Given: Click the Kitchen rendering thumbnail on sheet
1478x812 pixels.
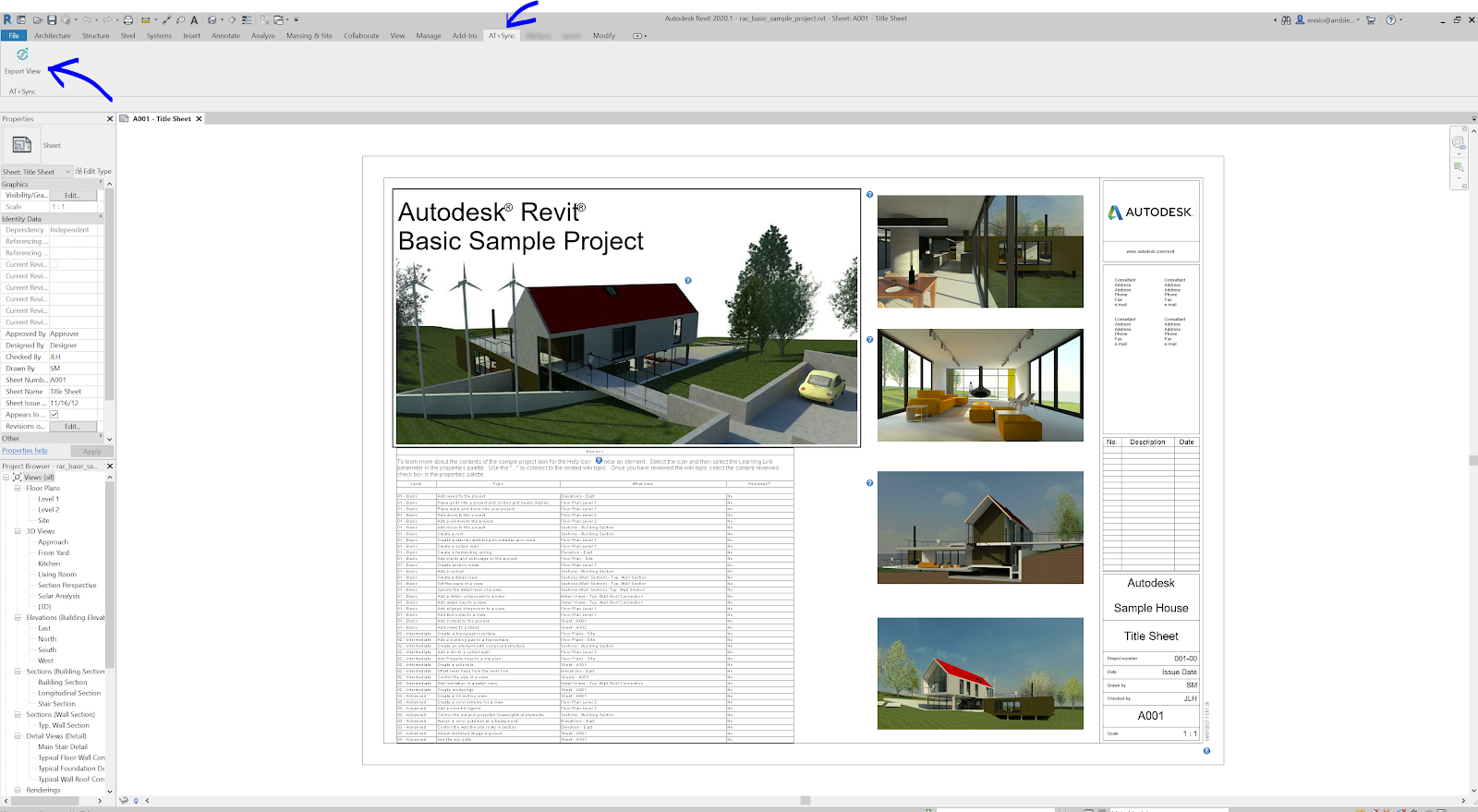Looking at the screenshot, I should click(980, 251).
